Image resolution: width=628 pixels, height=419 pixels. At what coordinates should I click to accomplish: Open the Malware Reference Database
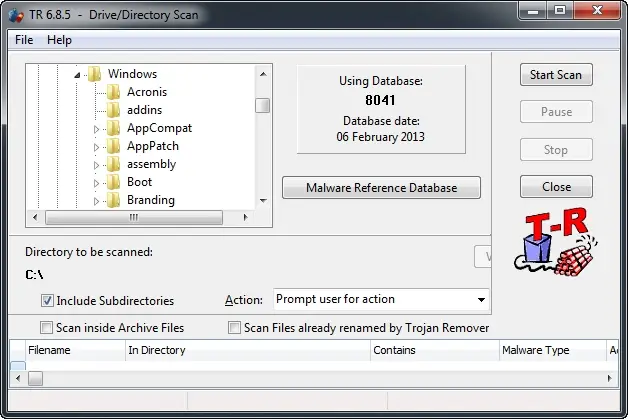pos(381,187)
